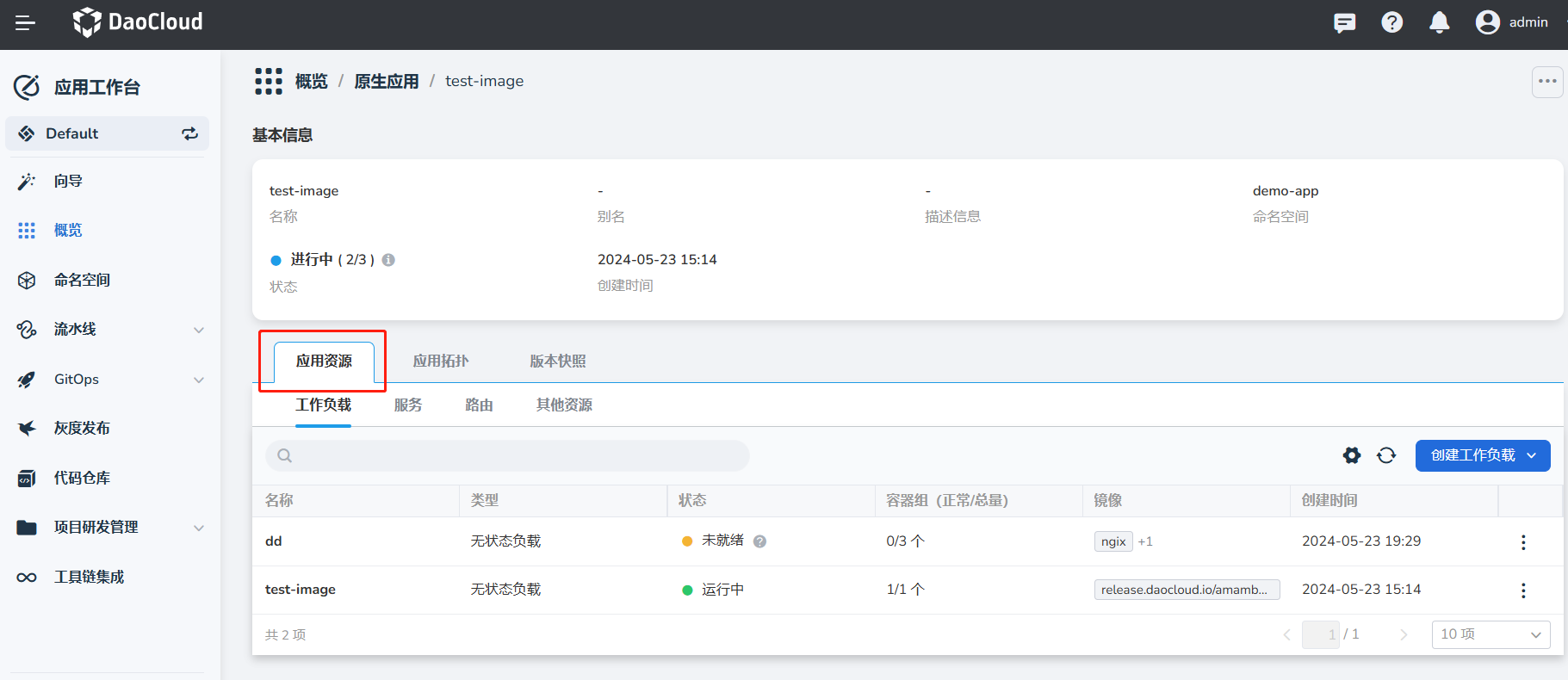Screen dimensions: 1568x680
Task: Click the 原生应用 breadcrumb link
Action: point(386,82)
